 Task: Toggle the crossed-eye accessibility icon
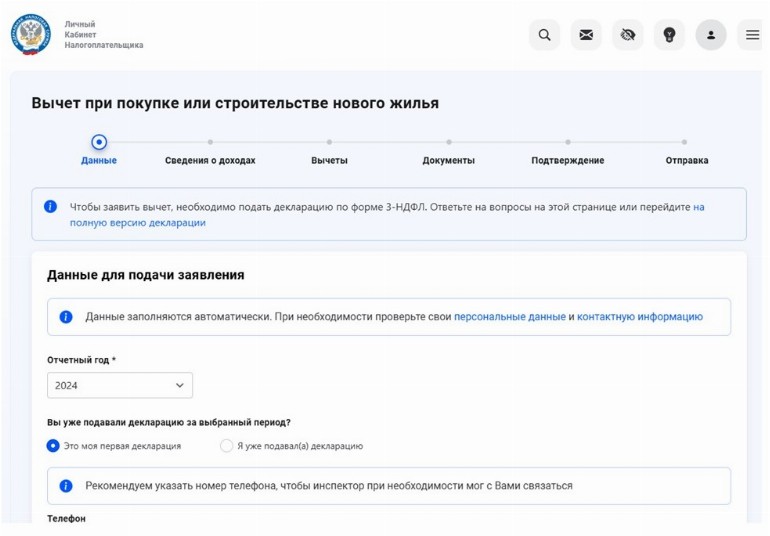(628, 35)
